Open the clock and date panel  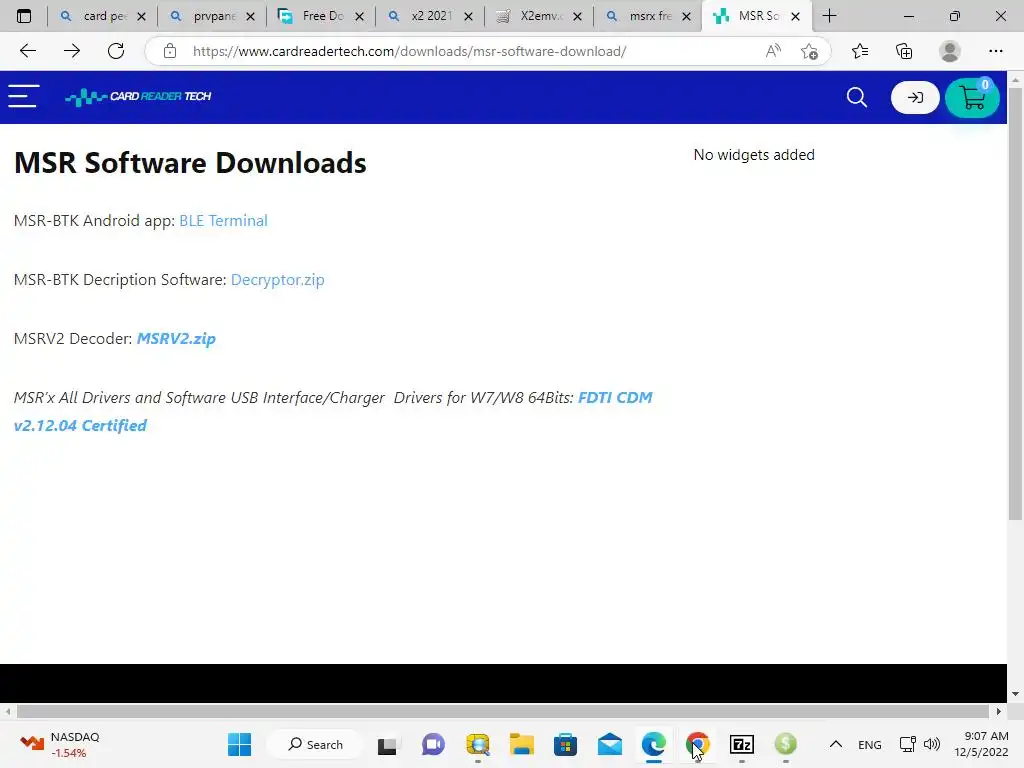[x=982, y=744]
